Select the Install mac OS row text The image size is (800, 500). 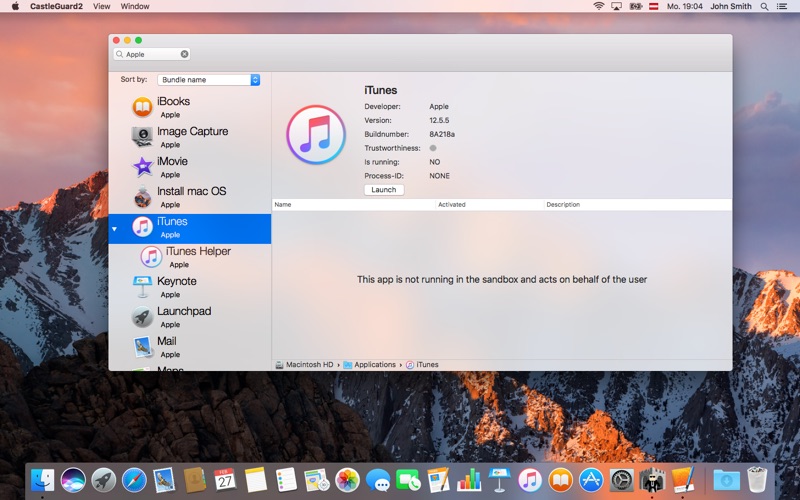coord(191,191)
